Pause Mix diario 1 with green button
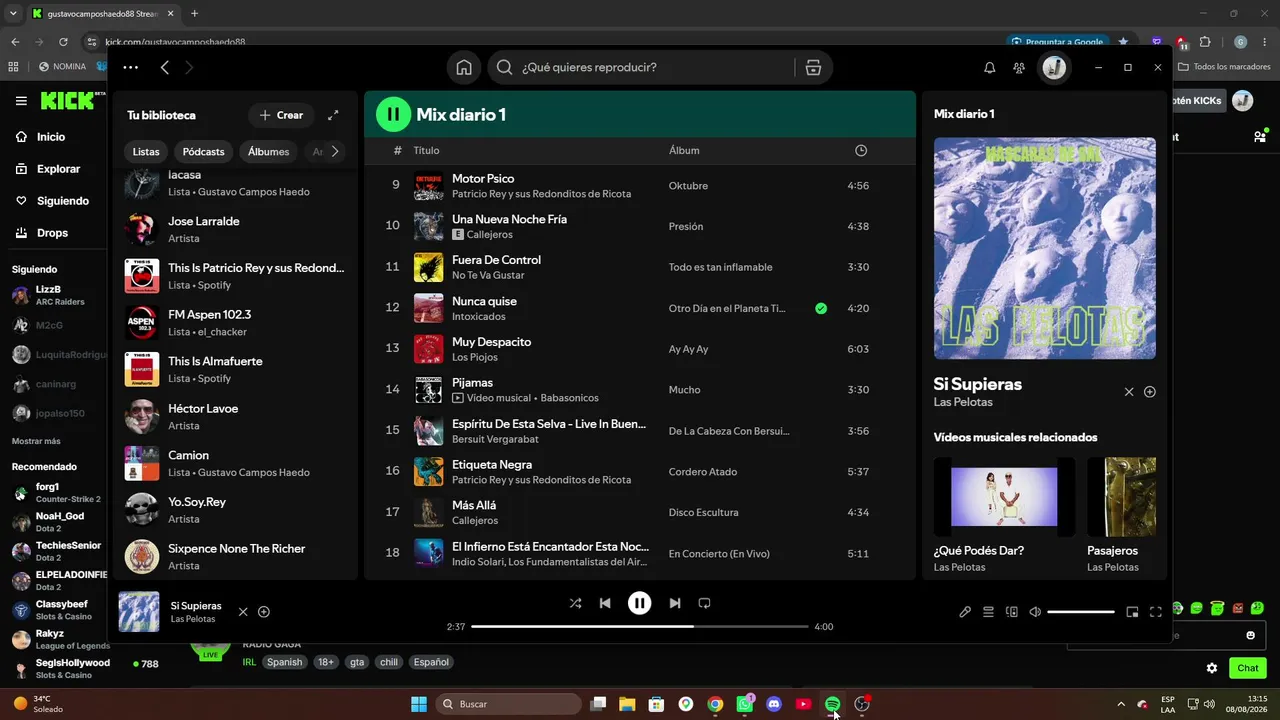1280x720 pixels. click(x=393, y=114)
